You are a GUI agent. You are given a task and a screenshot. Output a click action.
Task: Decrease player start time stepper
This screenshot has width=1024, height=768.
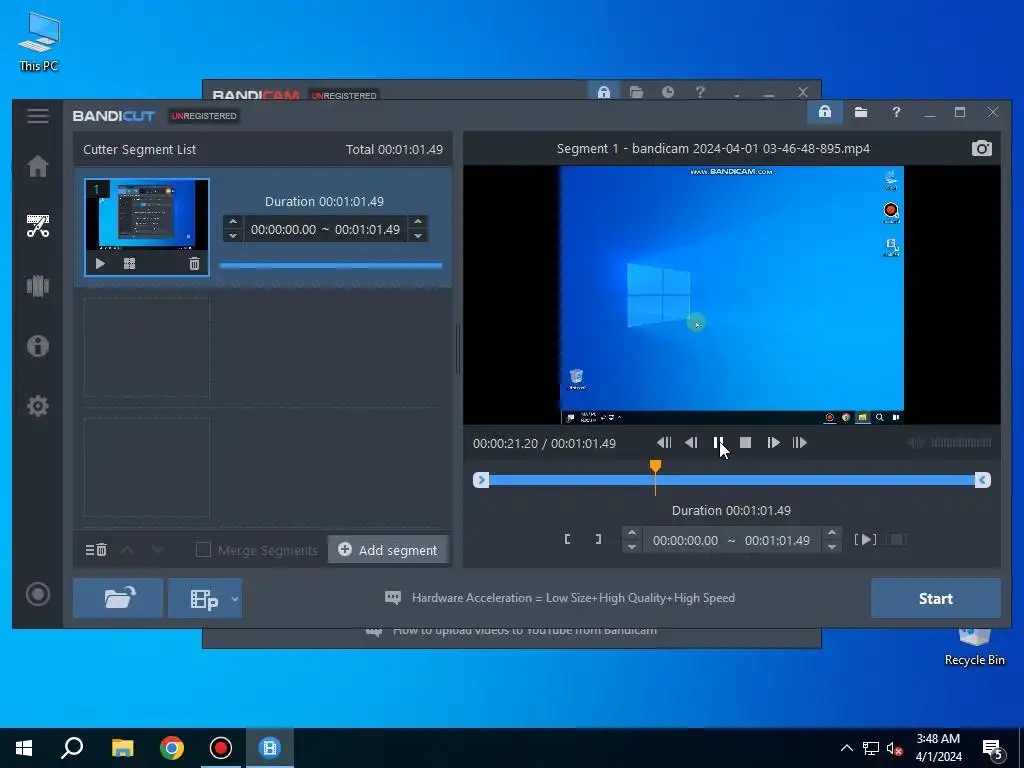[x=632, y=547]
